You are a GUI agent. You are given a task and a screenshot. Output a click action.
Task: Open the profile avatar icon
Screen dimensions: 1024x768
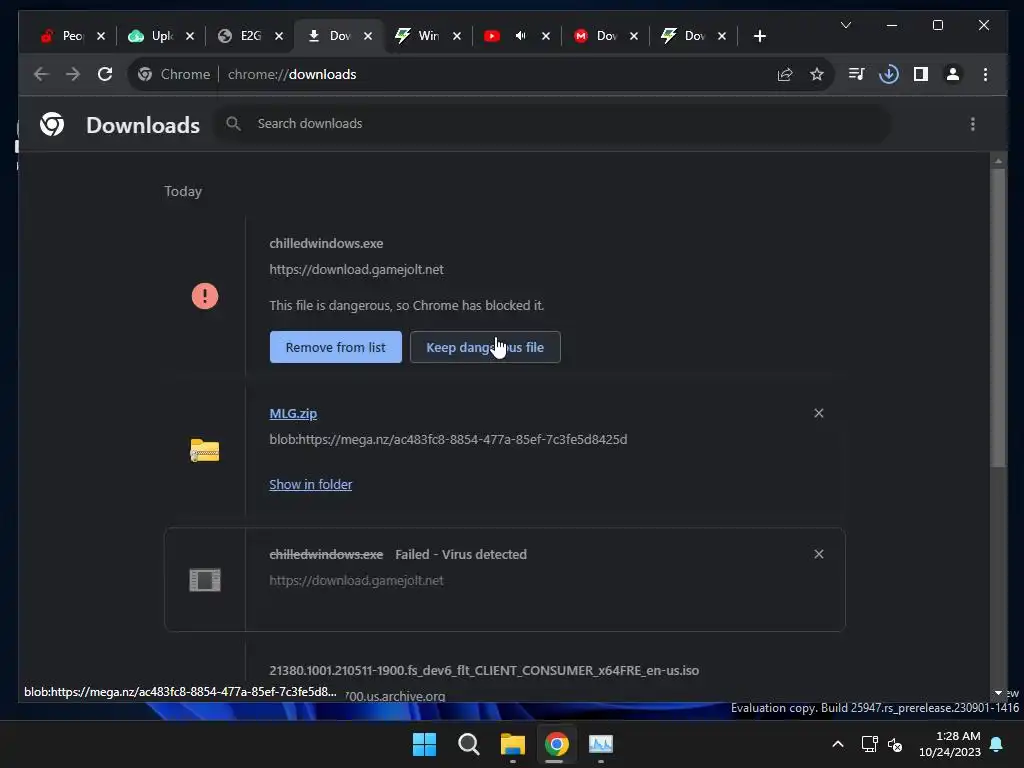coord(953,74)
